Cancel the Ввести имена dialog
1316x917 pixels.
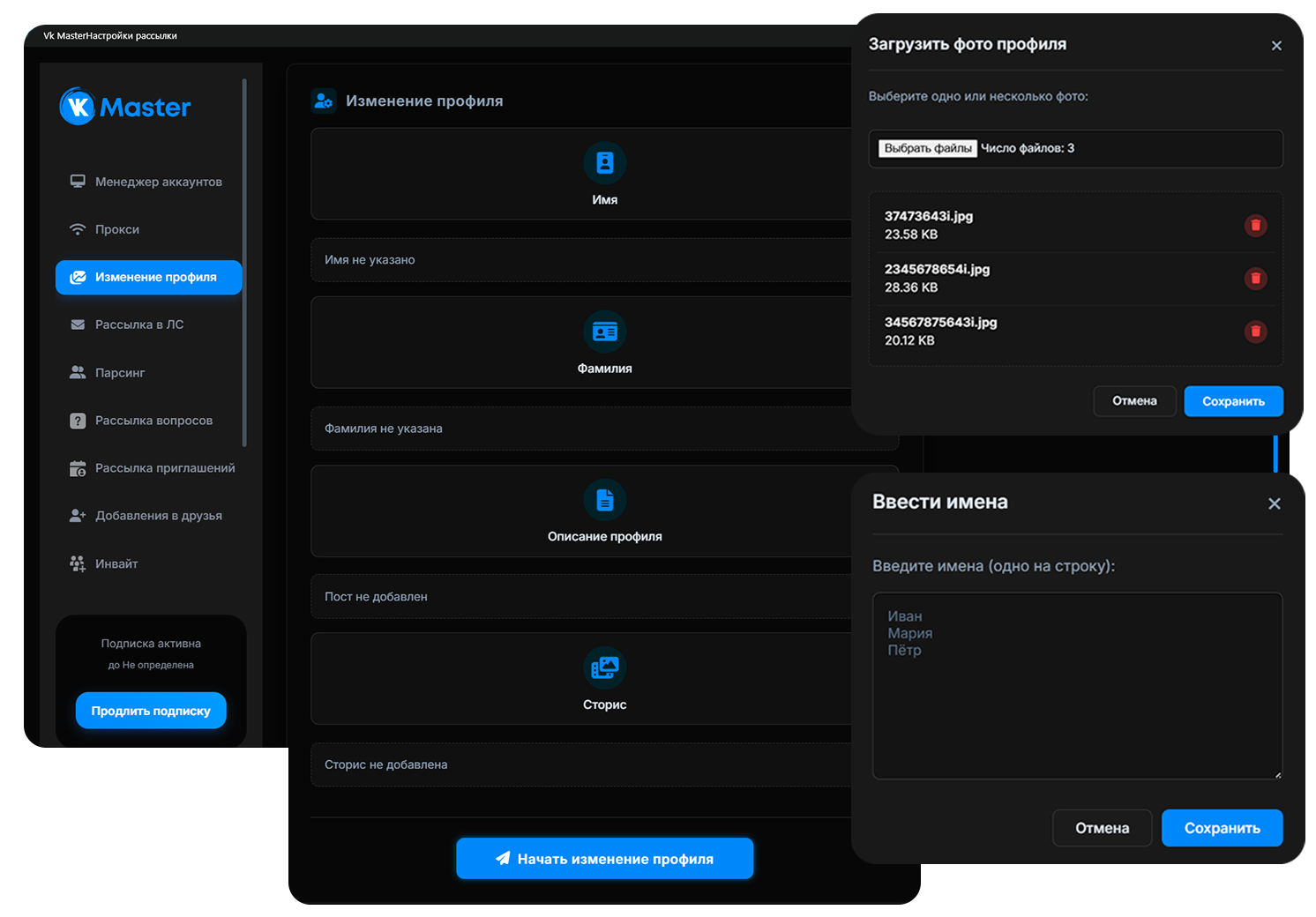click(1102, 828)
